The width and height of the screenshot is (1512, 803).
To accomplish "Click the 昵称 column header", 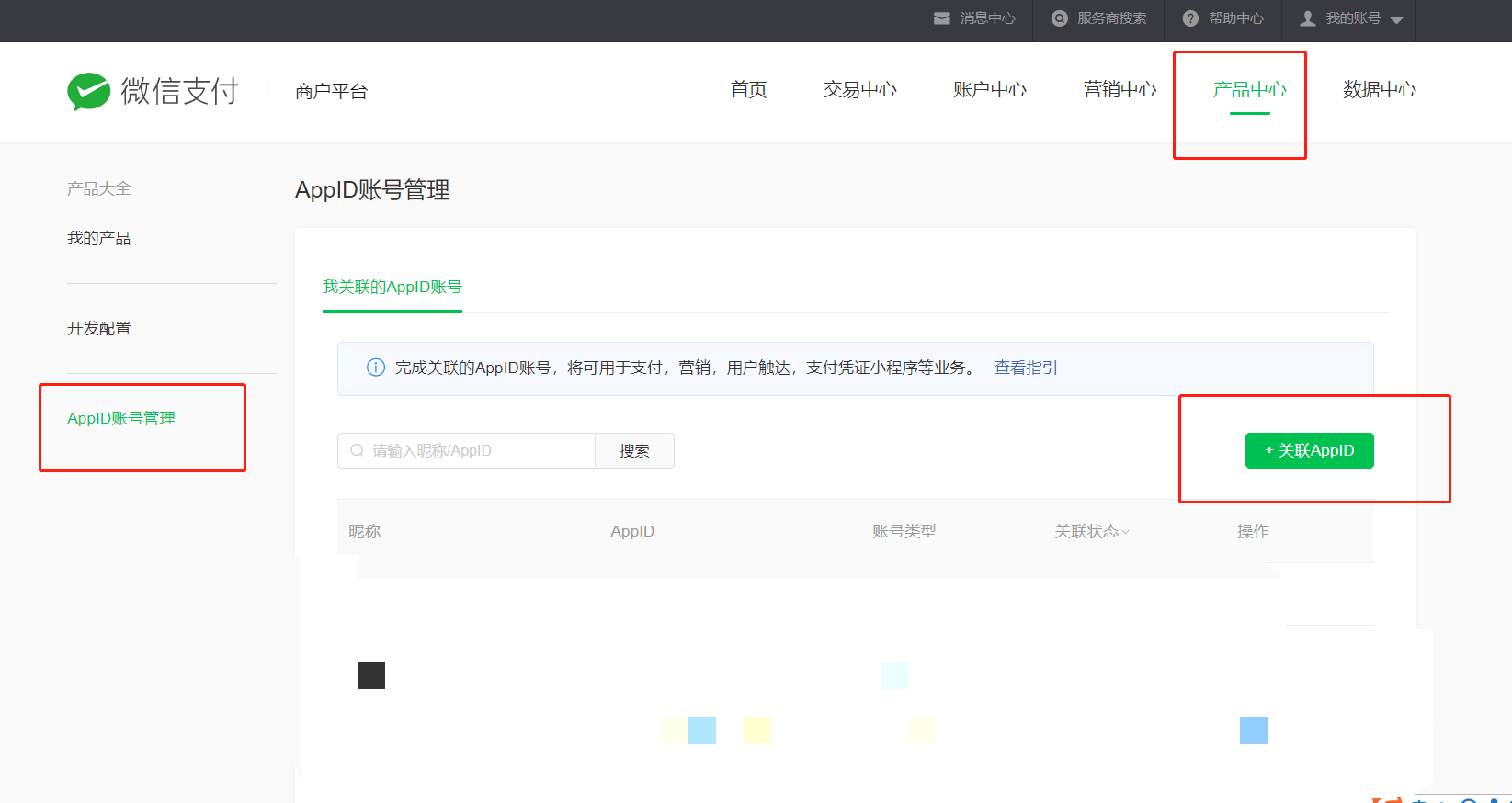I will point(364,531).
